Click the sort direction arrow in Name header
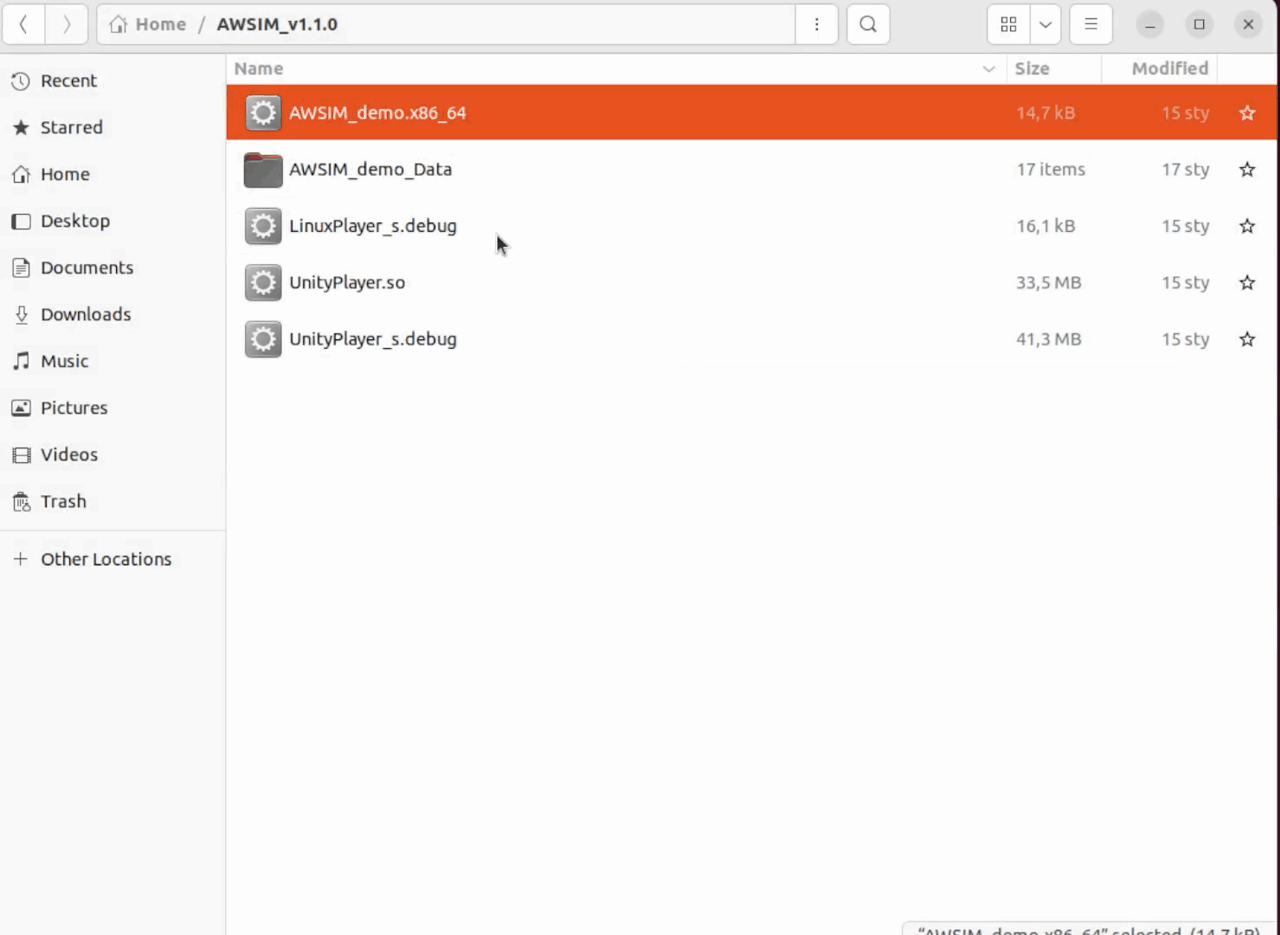The image size is (1280, 935). coord(989,69)
